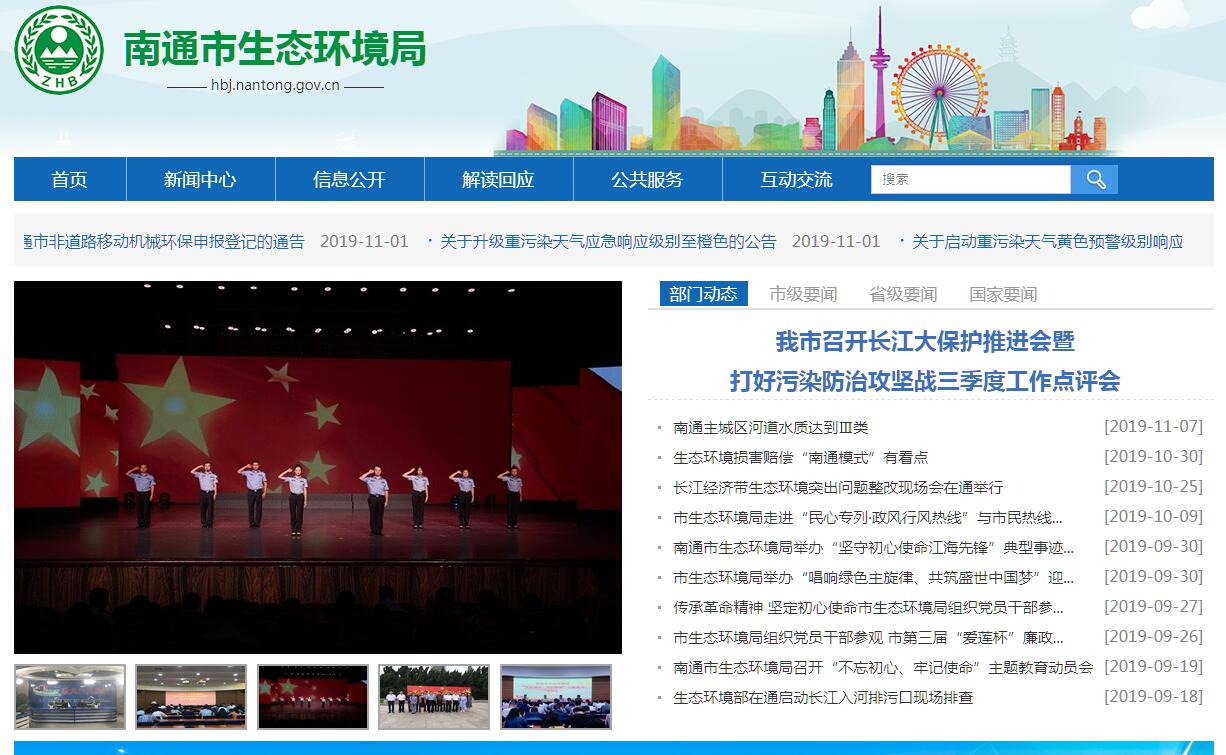Open the 首页 navigation menu item
This screenshot has width=1226, height=755.
click(70, 180)
